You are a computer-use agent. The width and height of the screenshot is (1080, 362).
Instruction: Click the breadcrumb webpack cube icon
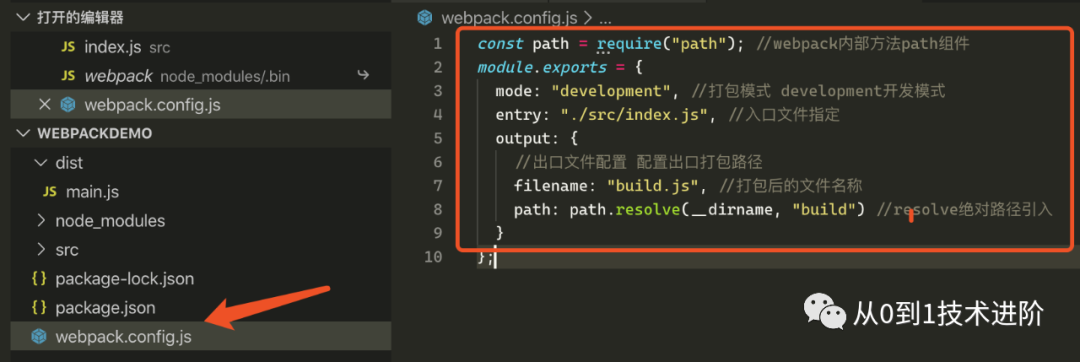coord(425,17)
